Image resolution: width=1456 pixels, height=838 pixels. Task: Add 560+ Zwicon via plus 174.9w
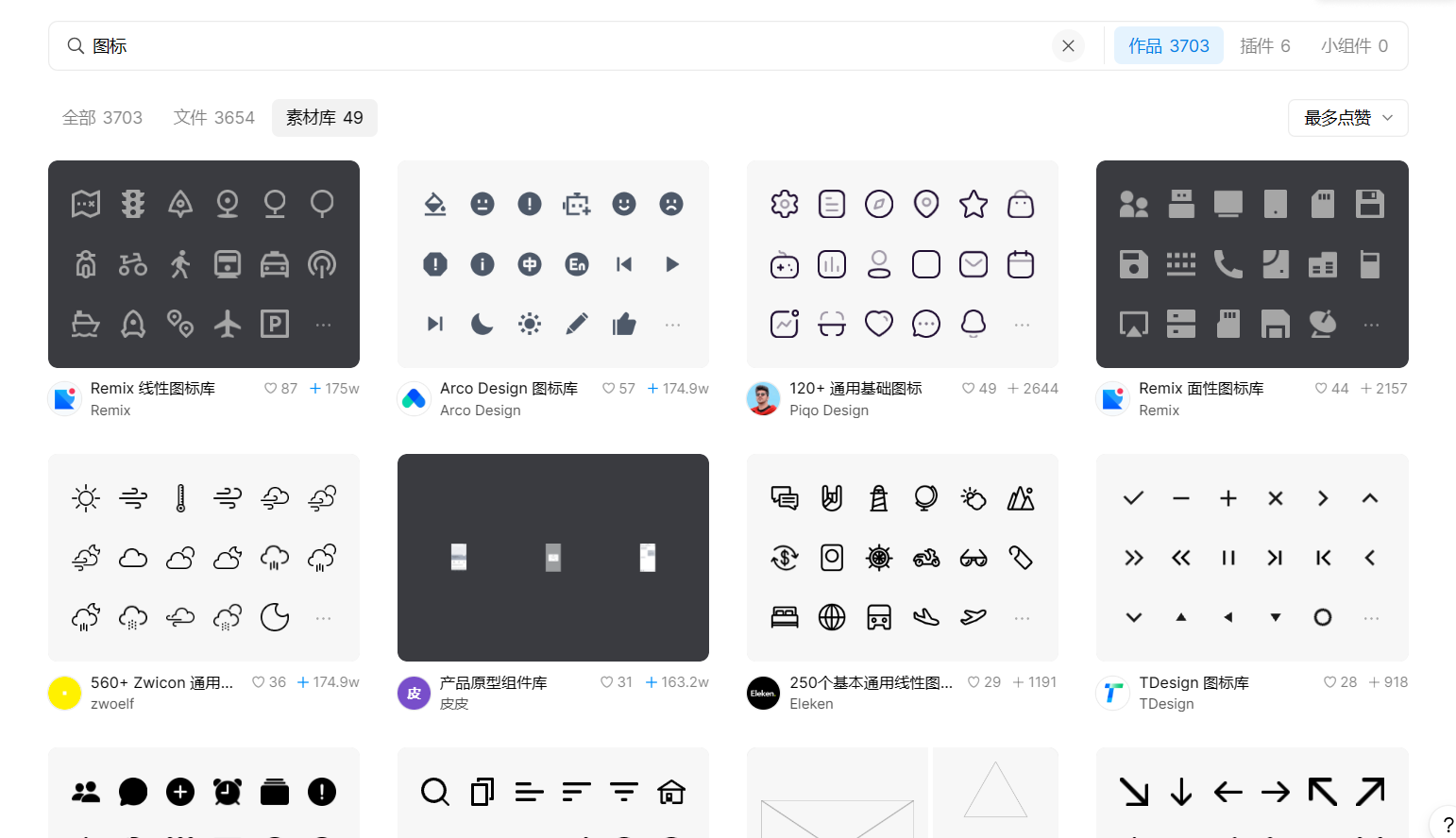(329, 682)
